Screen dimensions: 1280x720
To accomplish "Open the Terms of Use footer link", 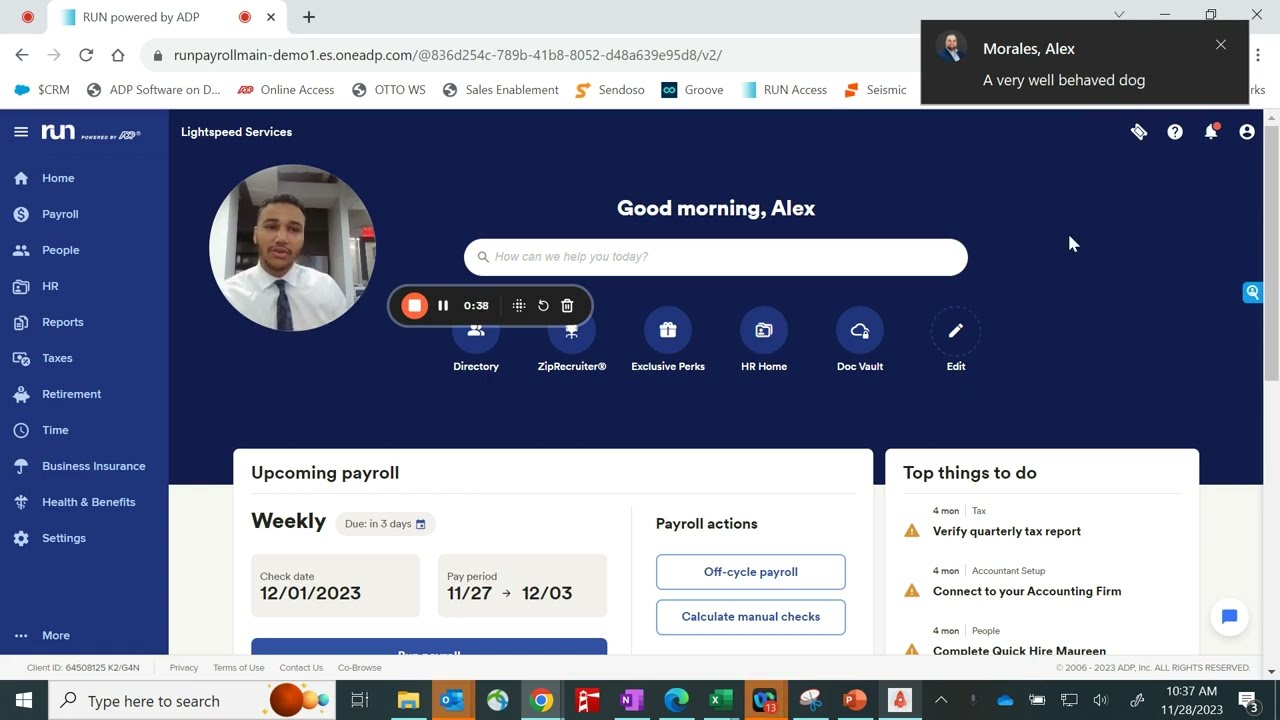I will click(238, 668).
